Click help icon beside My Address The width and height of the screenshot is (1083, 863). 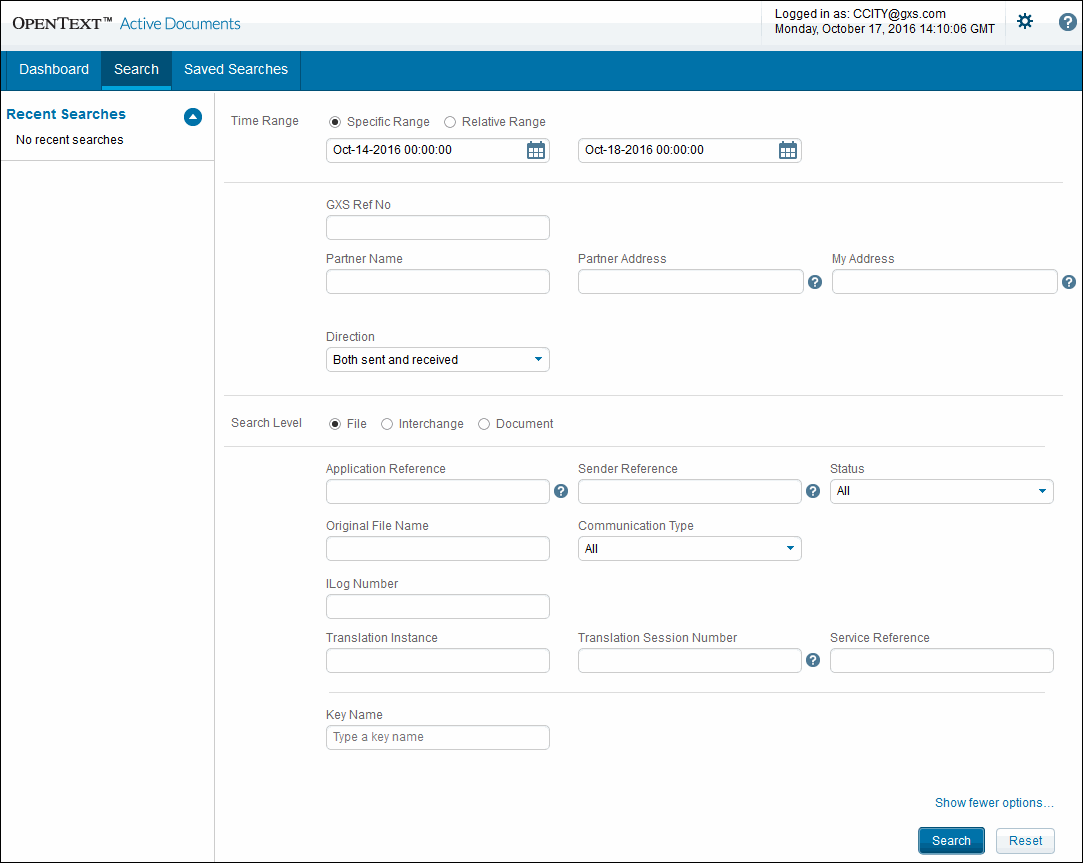pos(1068,282)
